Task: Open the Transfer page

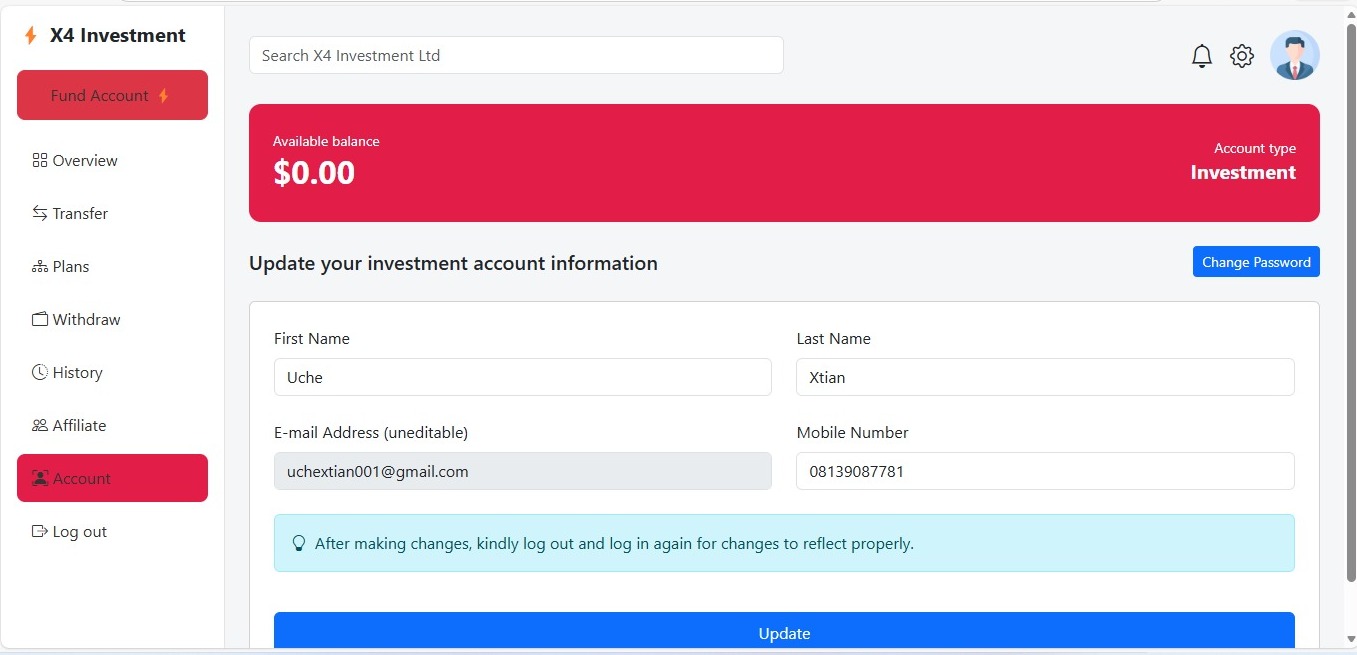Action: [x=112, y=213]
